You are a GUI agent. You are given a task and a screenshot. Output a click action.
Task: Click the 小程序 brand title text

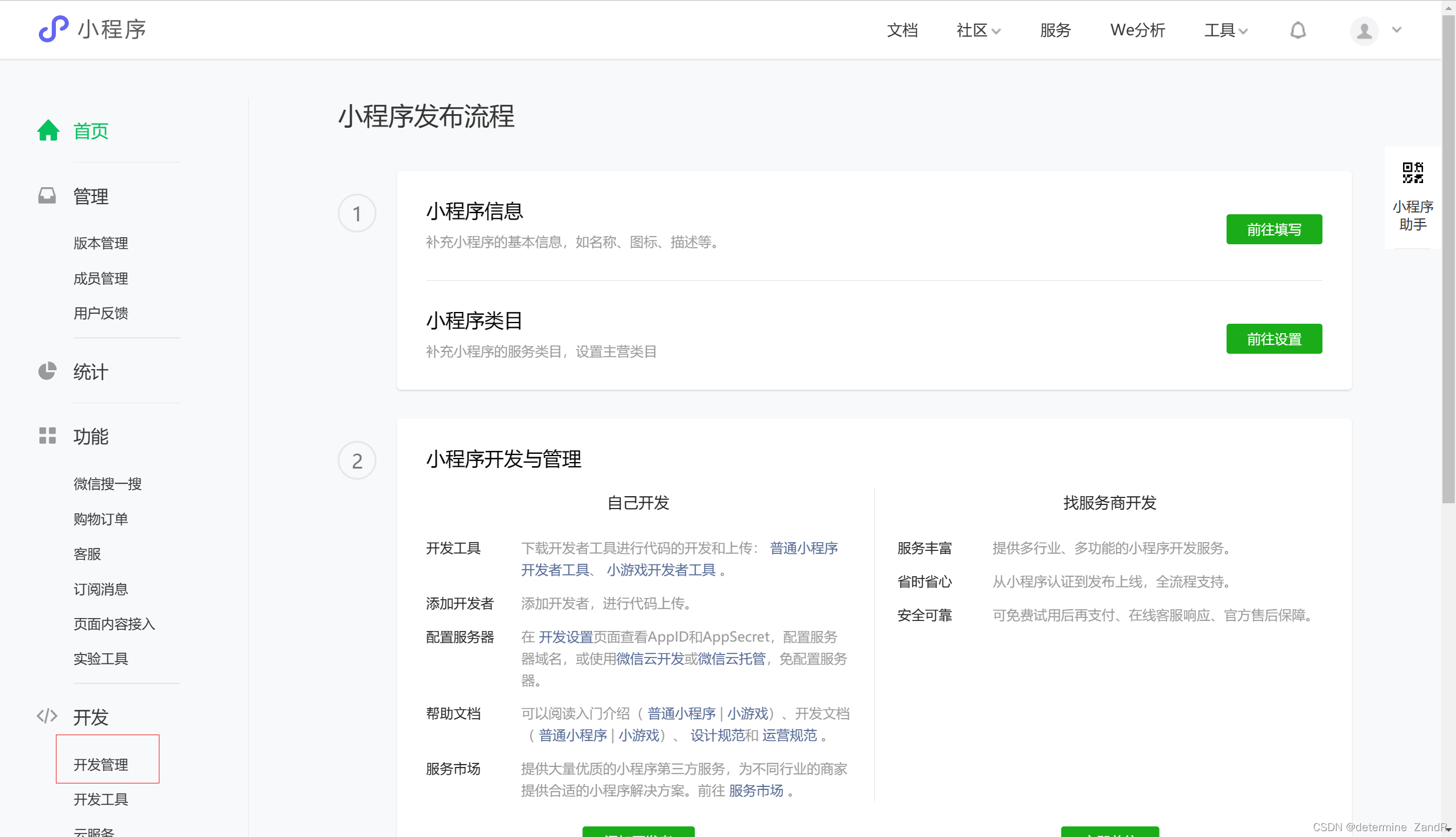[112, 29]
